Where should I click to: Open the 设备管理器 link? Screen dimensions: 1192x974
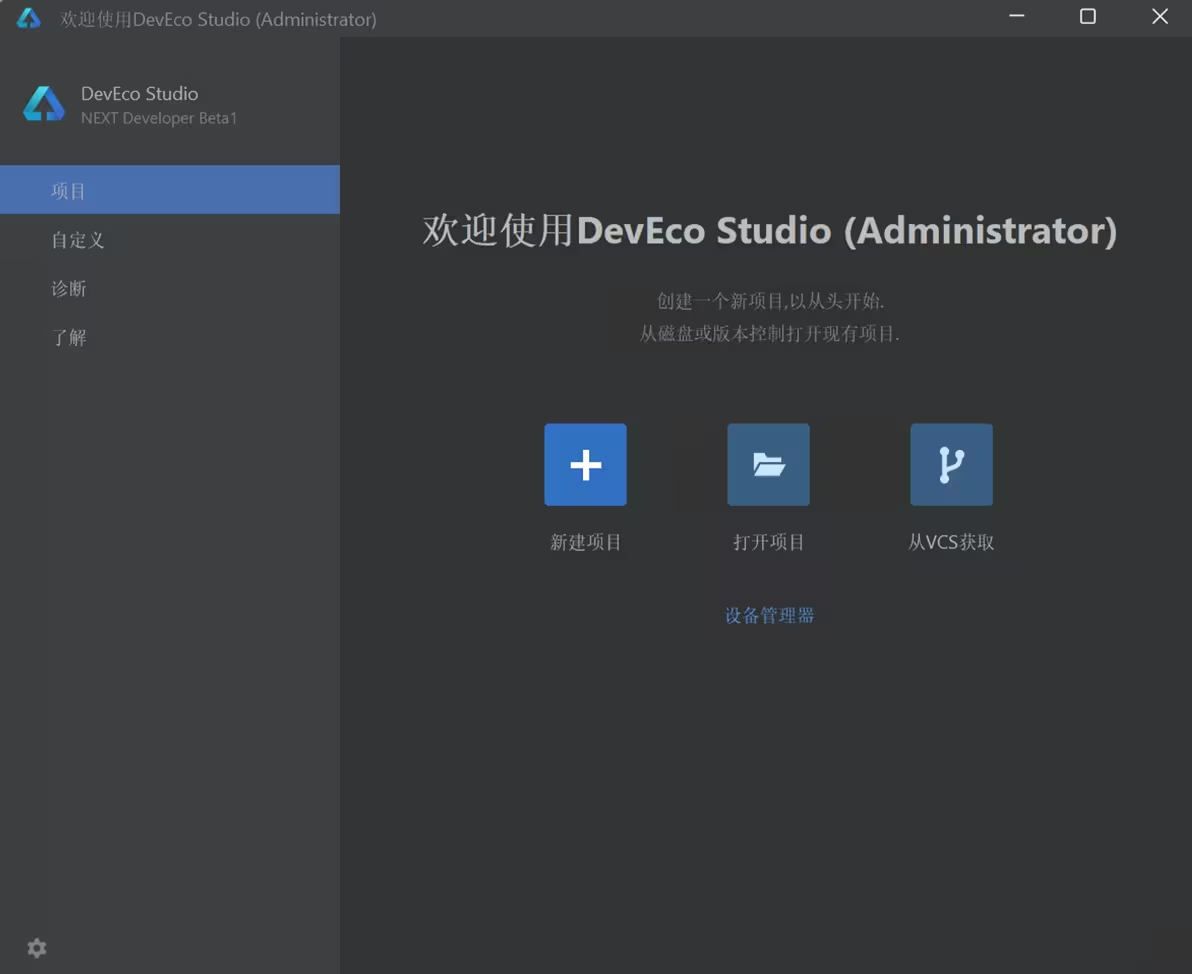769,615
